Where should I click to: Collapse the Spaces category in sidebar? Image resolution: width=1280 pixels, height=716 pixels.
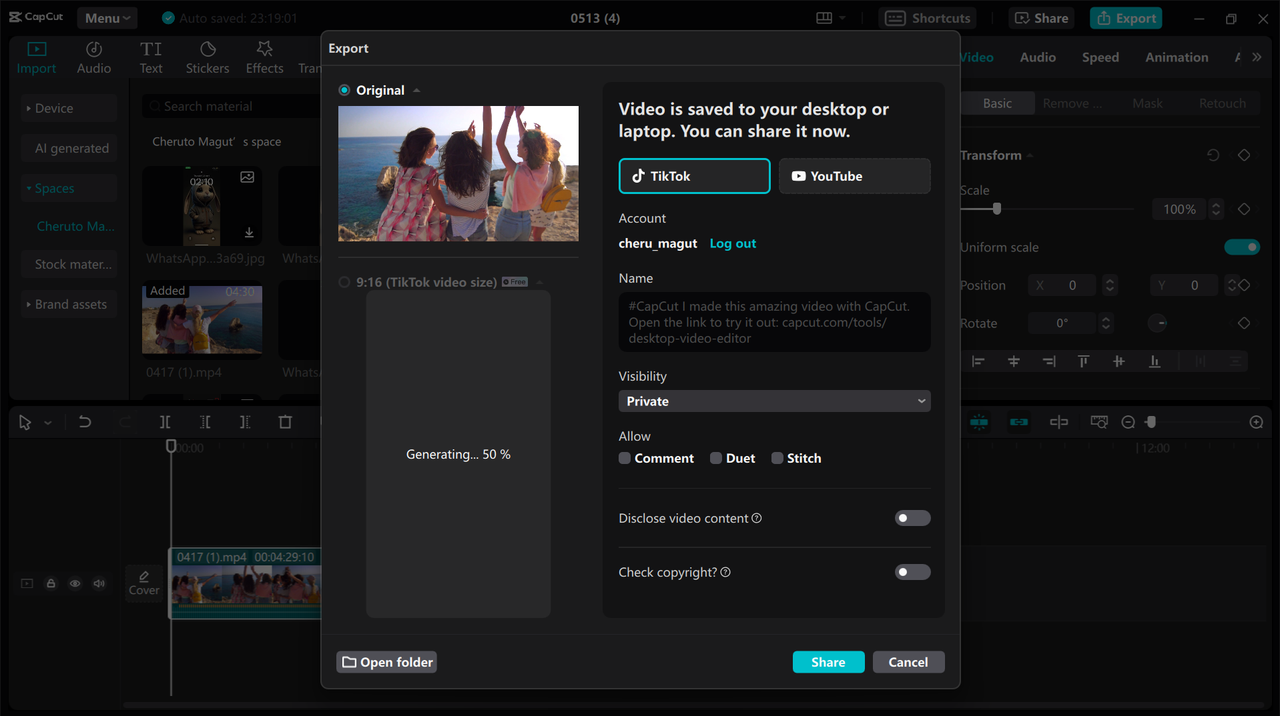click(x=69, y=188)
